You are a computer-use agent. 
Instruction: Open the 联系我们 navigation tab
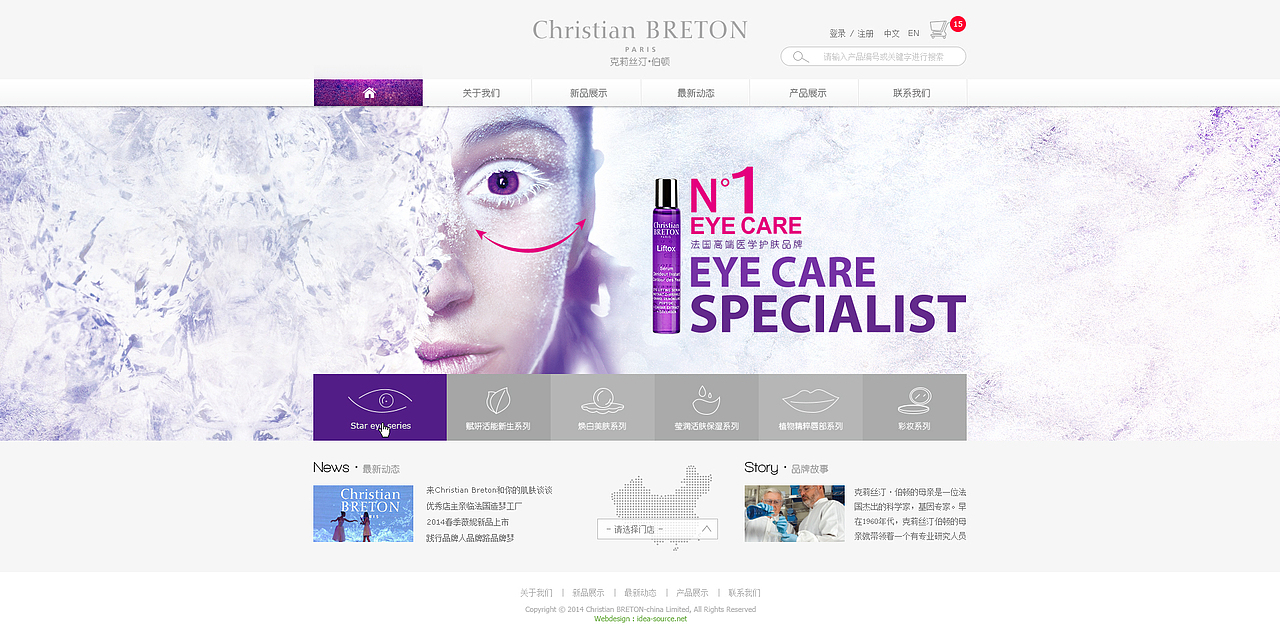click(911, 93)
